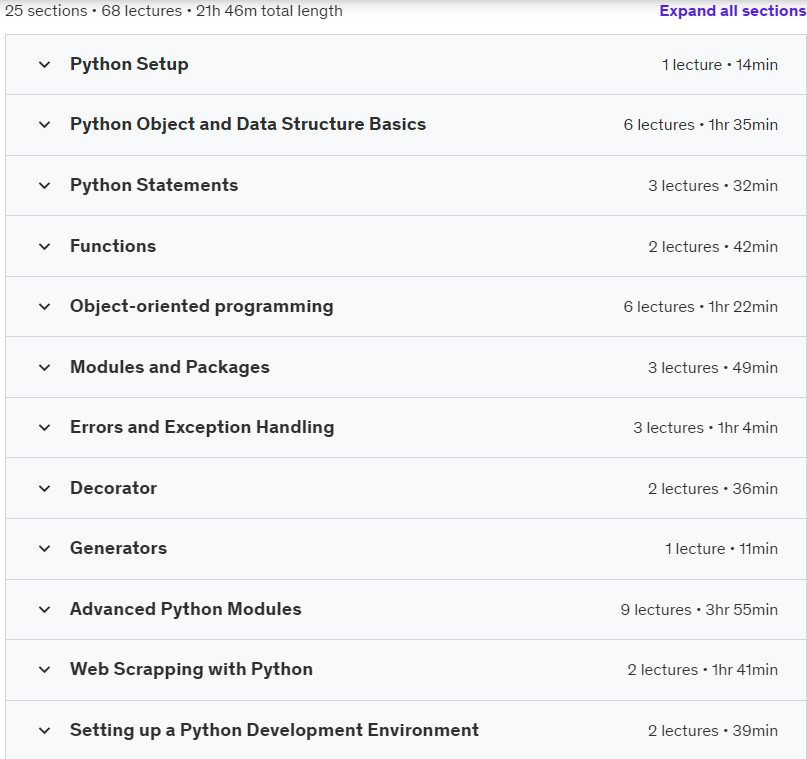The width and height of the screenshot is (807, 759).
Task: Click the '1 lecture • 11min' text
Action: pyautogui.click(x=721, y=549)
